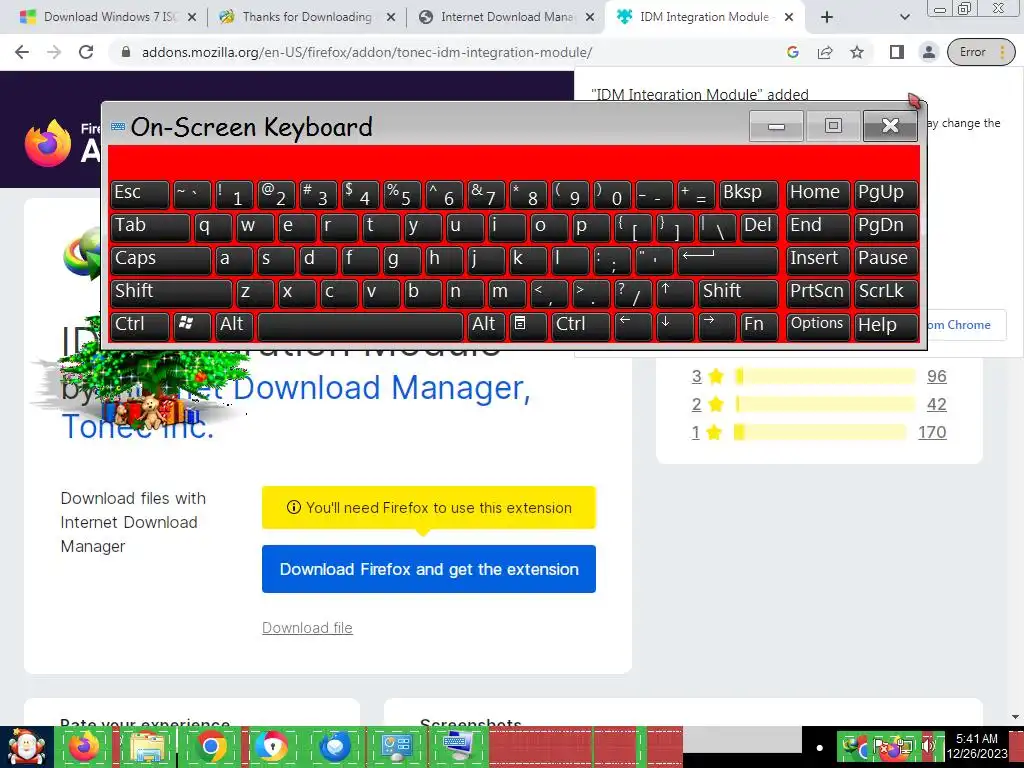The image size is (1024, 768).
Task: Click the letter q key
Action: 213,227
